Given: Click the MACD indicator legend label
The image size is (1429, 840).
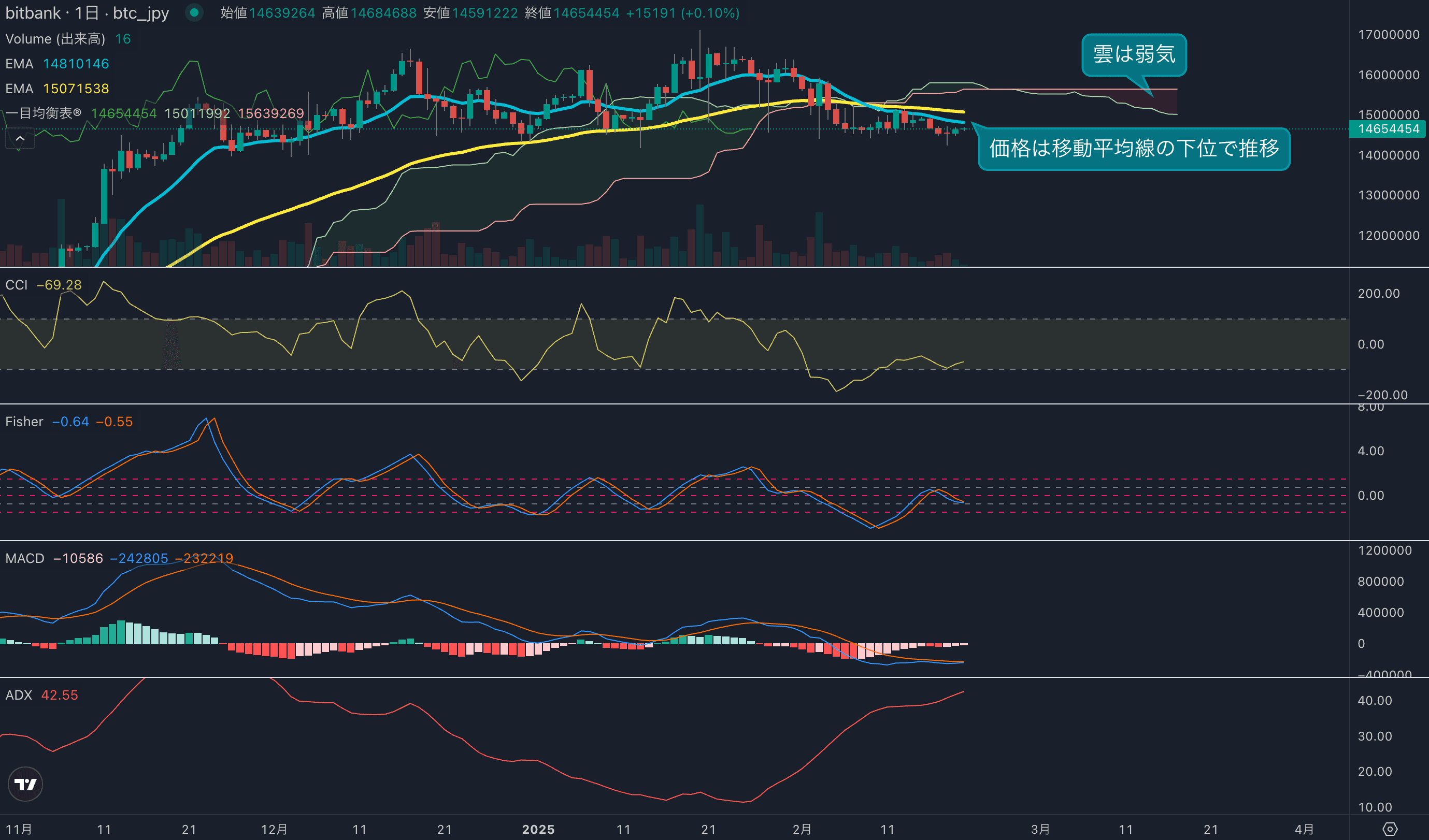Looking at the screenshot, I should coord(24,558).
